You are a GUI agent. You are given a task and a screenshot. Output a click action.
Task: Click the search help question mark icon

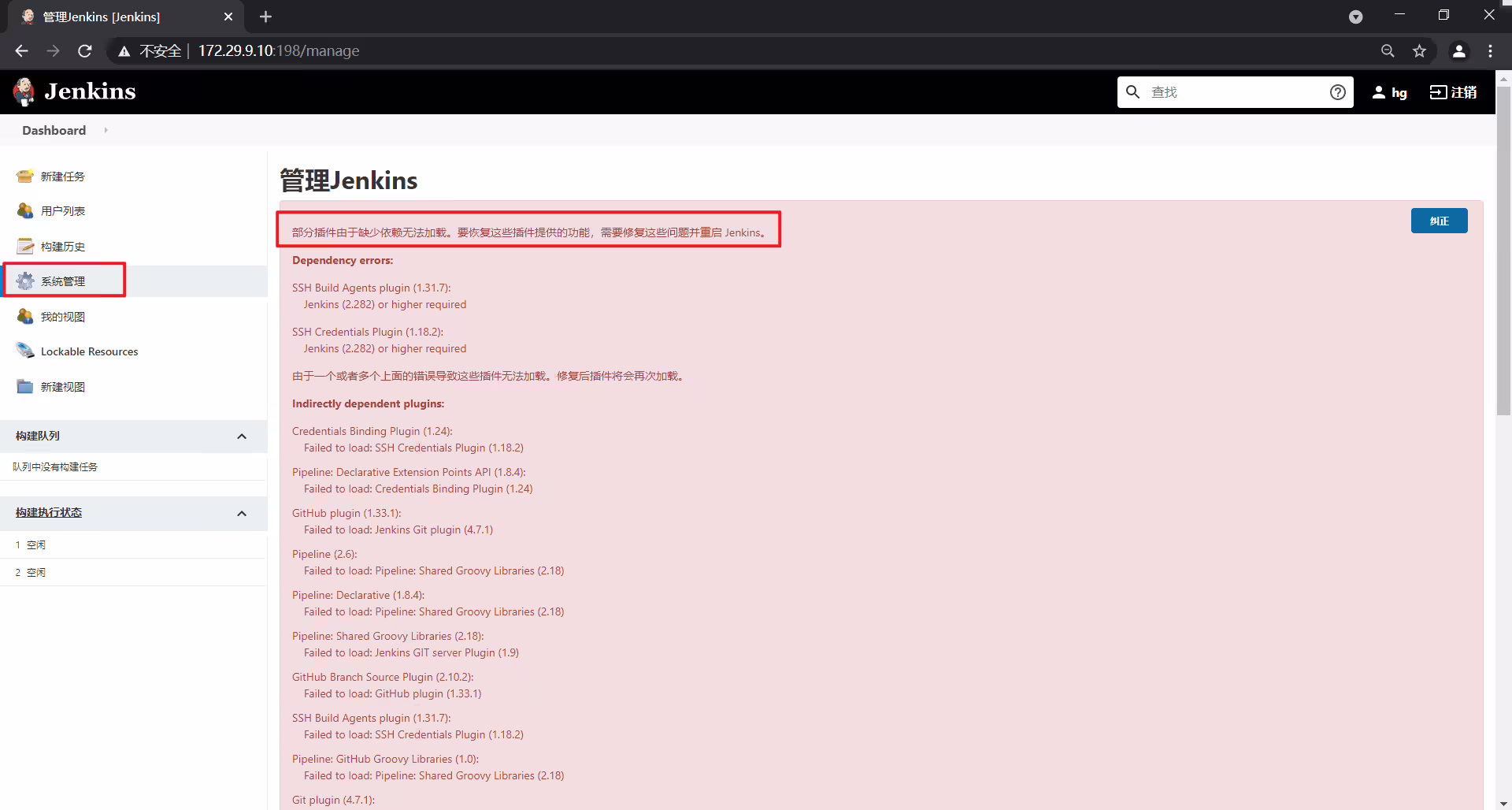pyautogui.click(x=1337, y=92)
